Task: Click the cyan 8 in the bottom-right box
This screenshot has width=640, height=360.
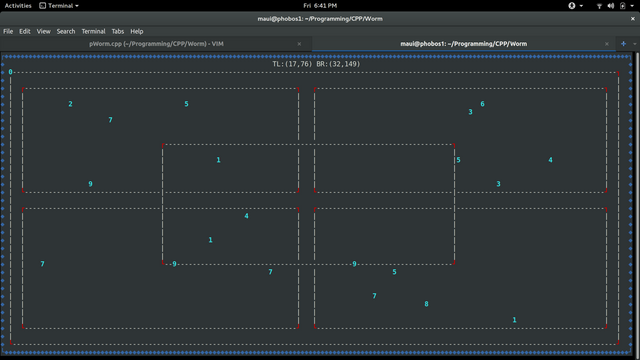Action: click(x=427, y=304)
